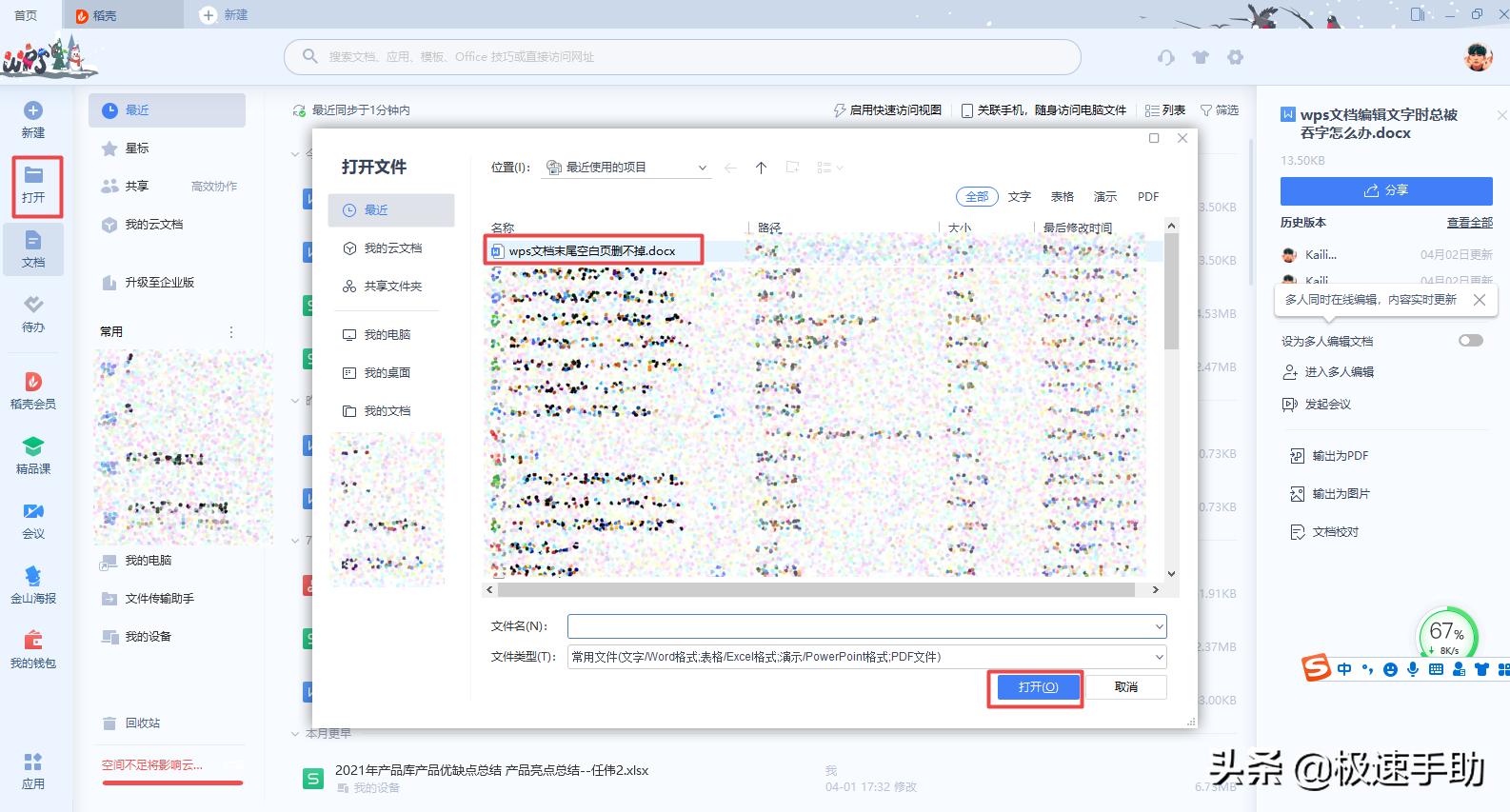This screenshot has width=1510, height=812.
Task: Open the settings gear in header
Action: coord(1235,57)
